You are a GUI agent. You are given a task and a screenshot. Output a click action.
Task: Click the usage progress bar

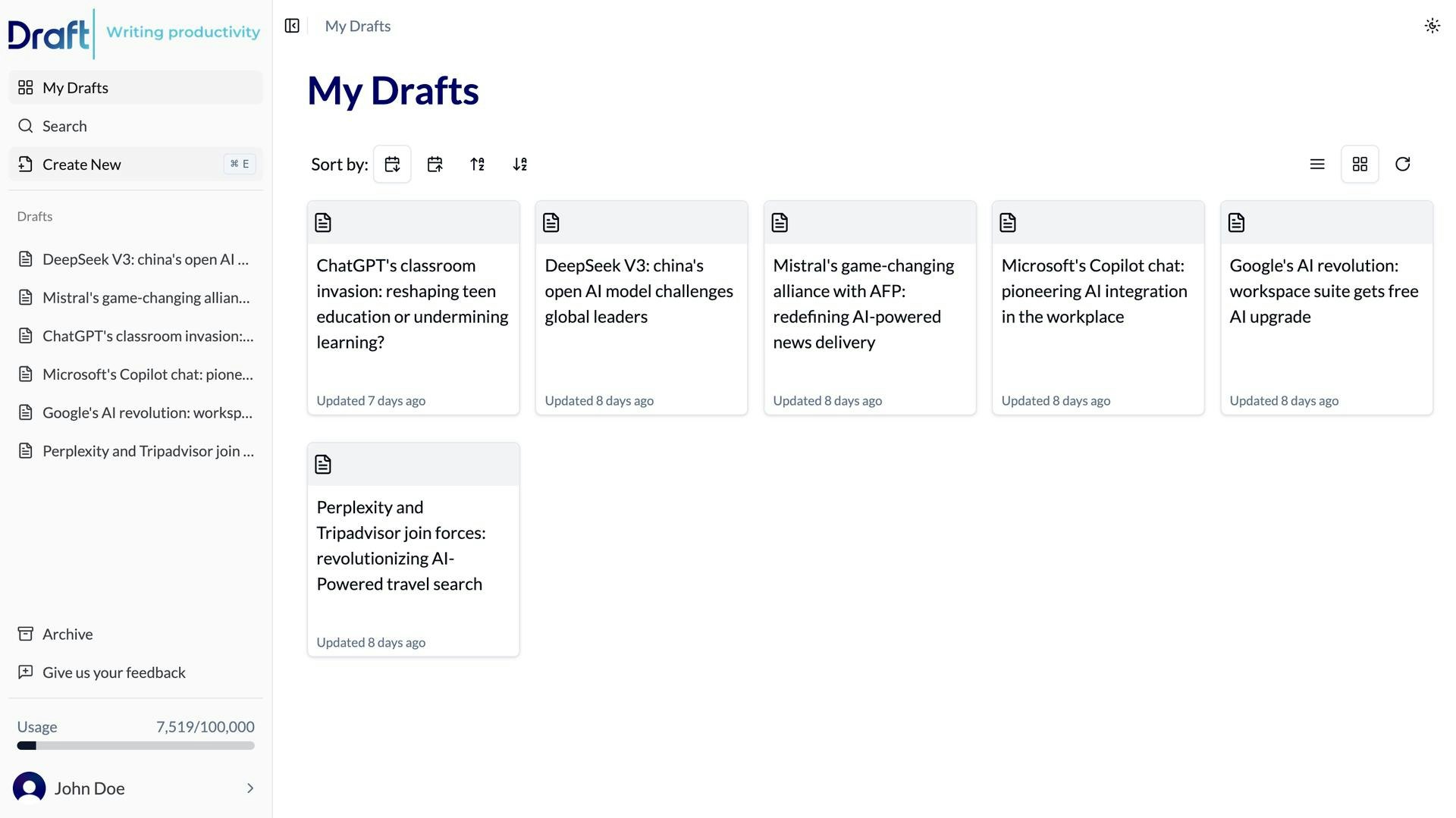[x=136, y=746]
